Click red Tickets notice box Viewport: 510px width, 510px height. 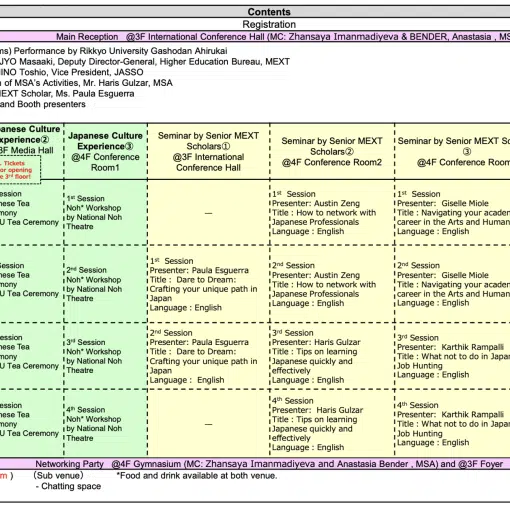point(18,170)
